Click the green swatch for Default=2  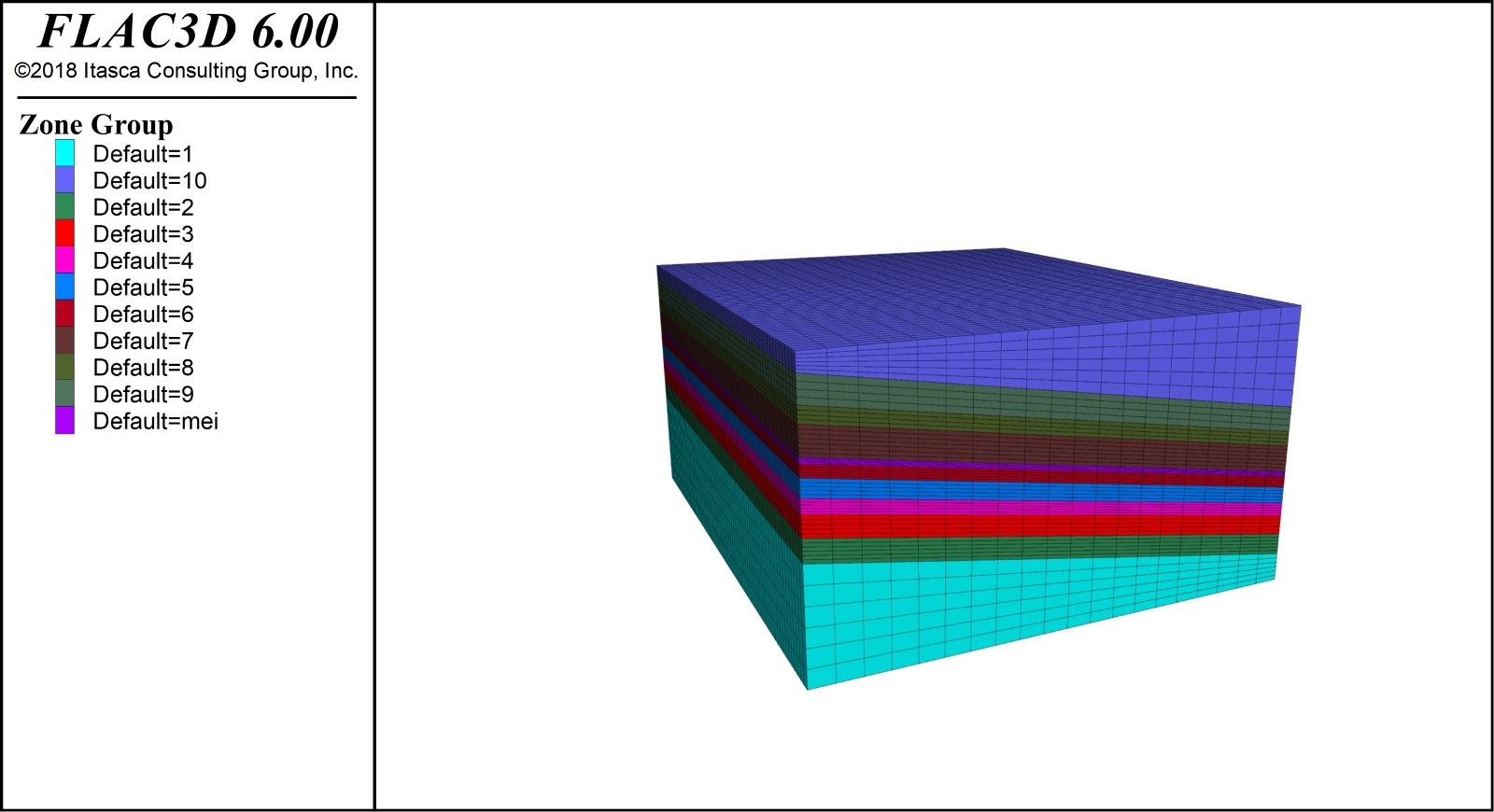tap(64, 207)
